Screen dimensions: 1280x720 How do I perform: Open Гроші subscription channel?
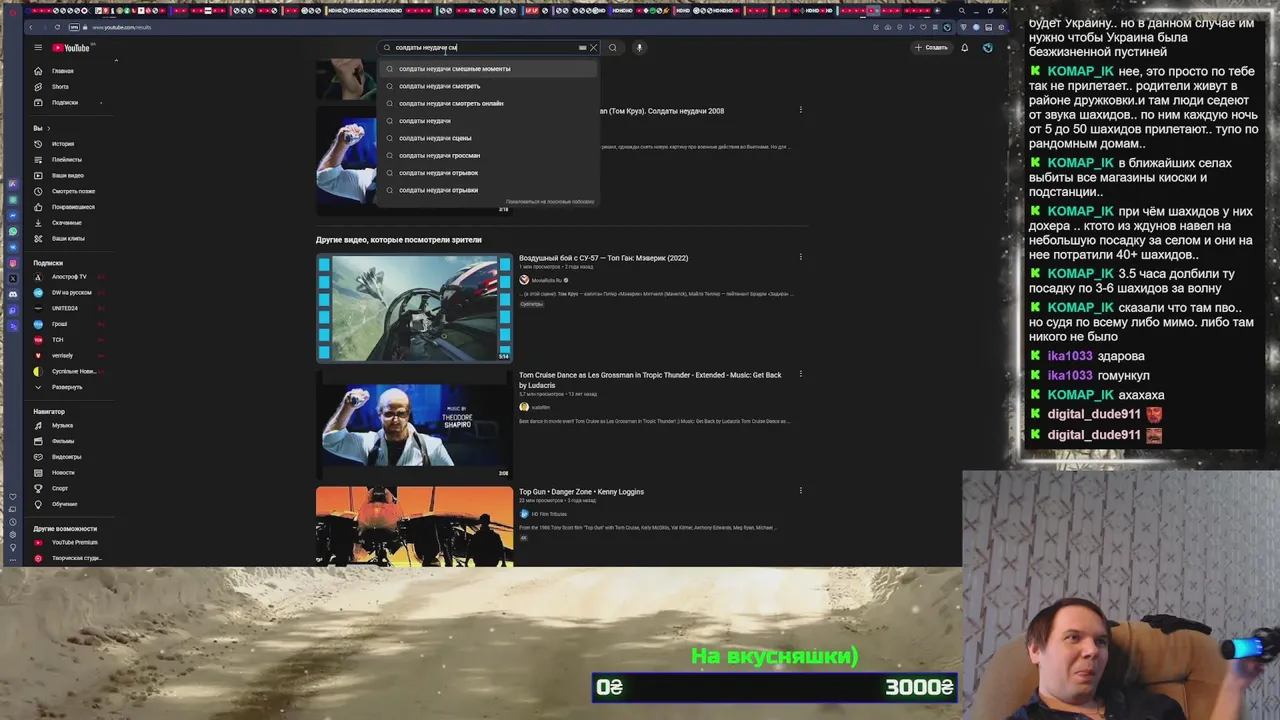tap(59, 324)
